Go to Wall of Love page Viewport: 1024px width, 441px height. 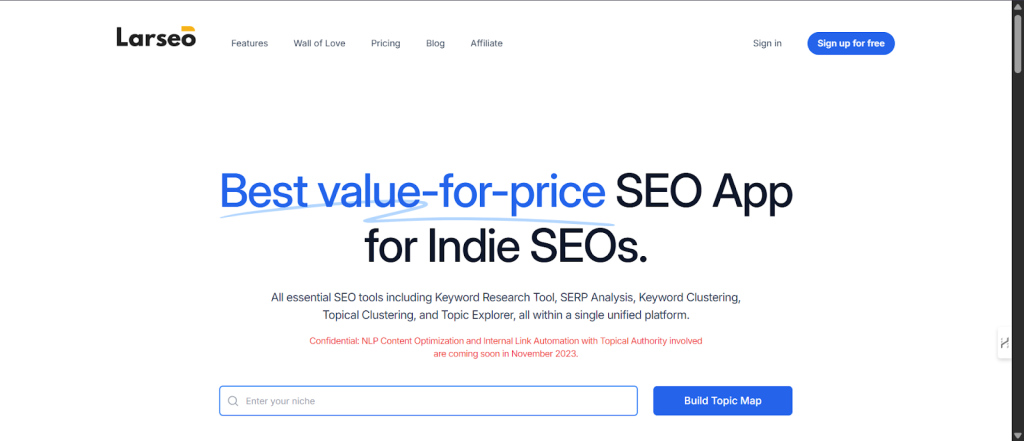tap(319, 43)
